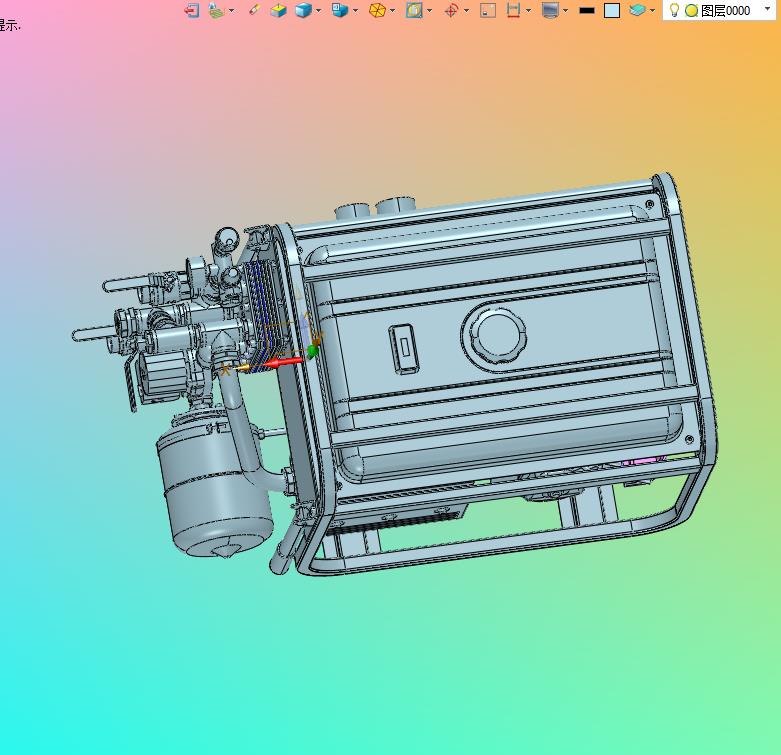Expand the layers stack dropdown arrow
781x755 pixels.
coord(652,10)
